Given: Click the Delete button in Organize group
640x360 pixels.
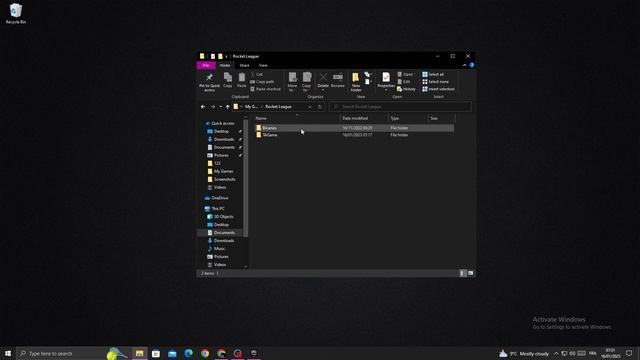Looking at the screenshot, I should [x=323, y=81].
